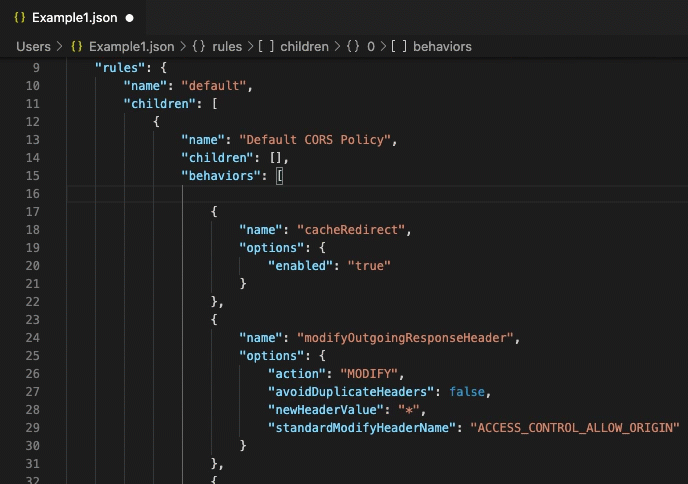Click the "default" value on line 10
The image size is (688, 484).
(214, 86)
